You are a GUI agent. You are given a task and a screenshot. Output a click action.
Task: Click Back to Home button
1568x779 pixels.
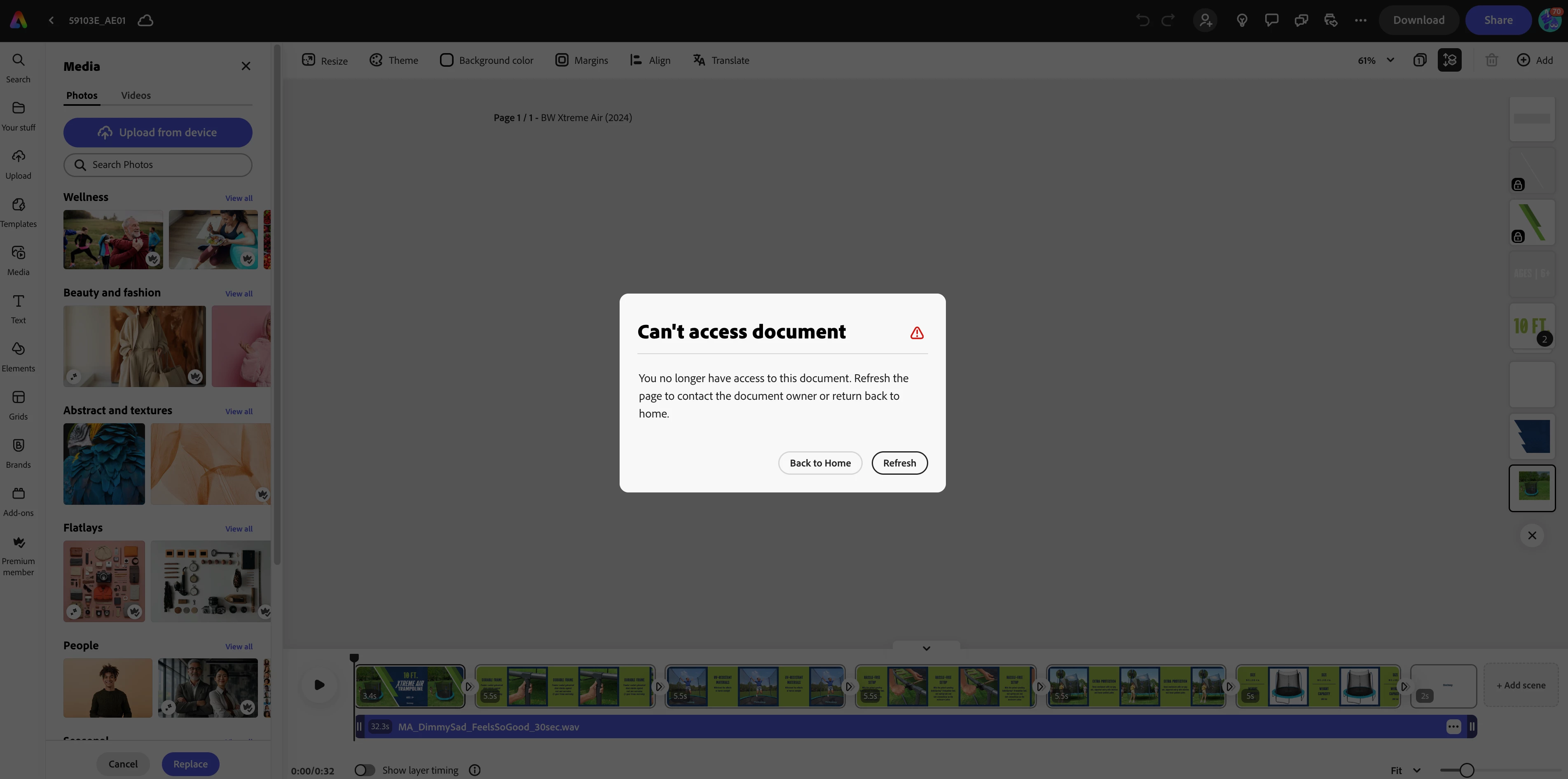[x=820, y=463]
